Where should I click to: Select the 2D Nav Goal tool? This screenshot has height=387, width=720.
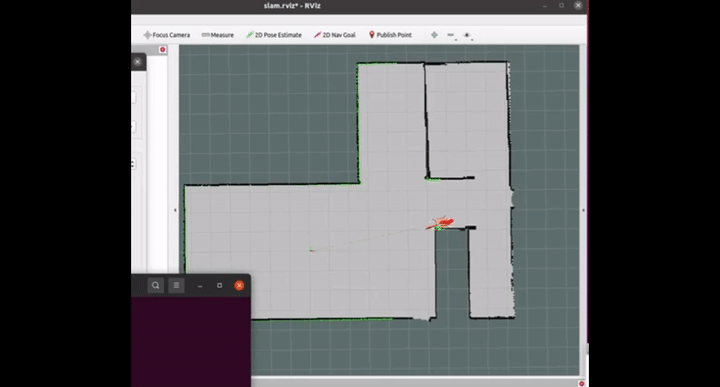(334, 35)
